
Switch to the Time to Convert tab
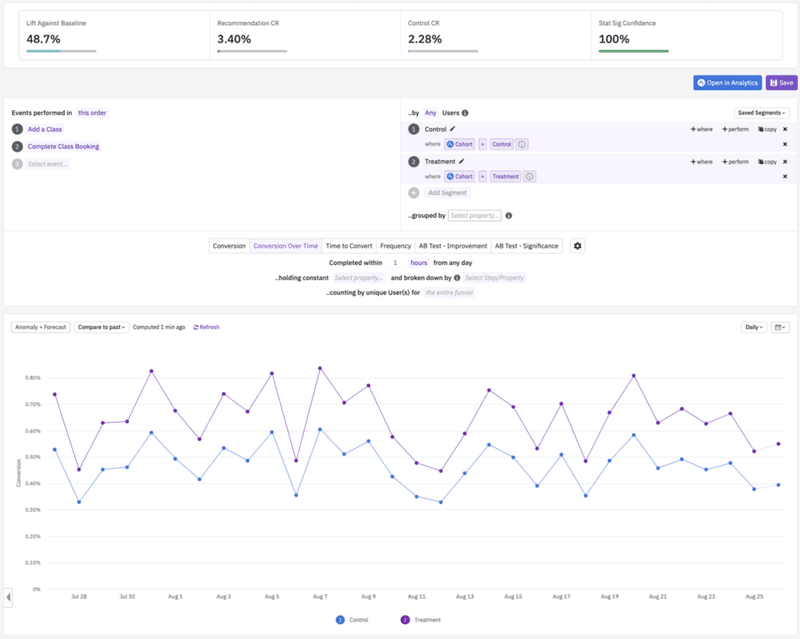pyautogui.click(x=349, y=246)
